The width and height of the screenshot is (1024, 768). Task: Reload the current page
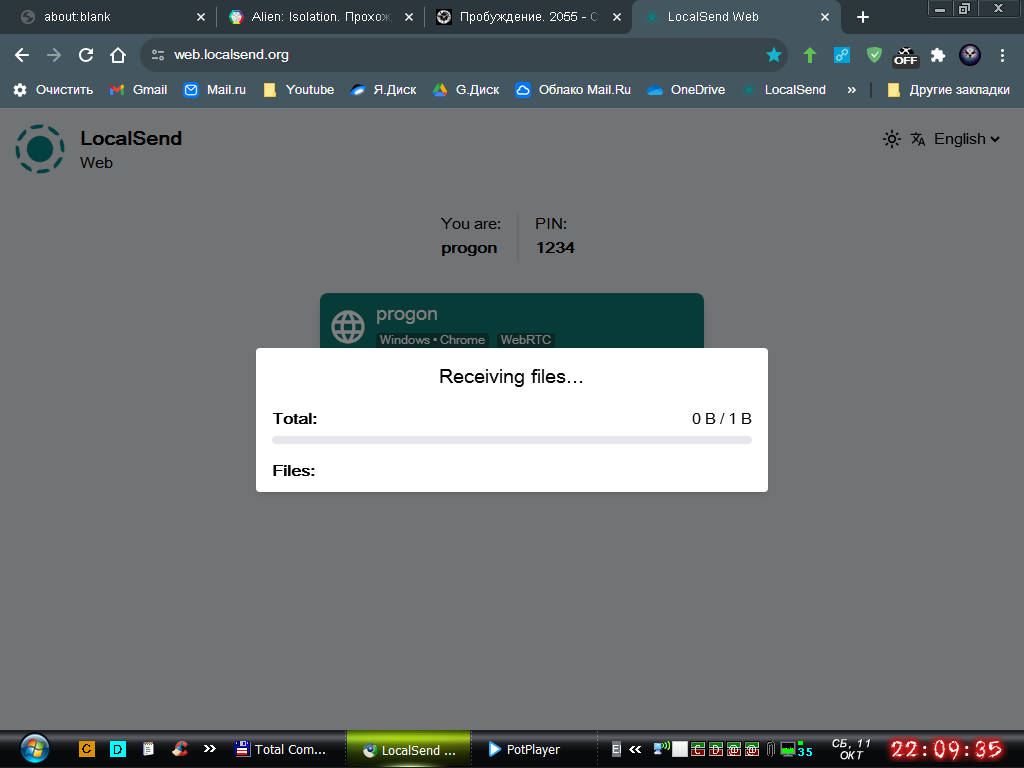(x=86, y=55)
